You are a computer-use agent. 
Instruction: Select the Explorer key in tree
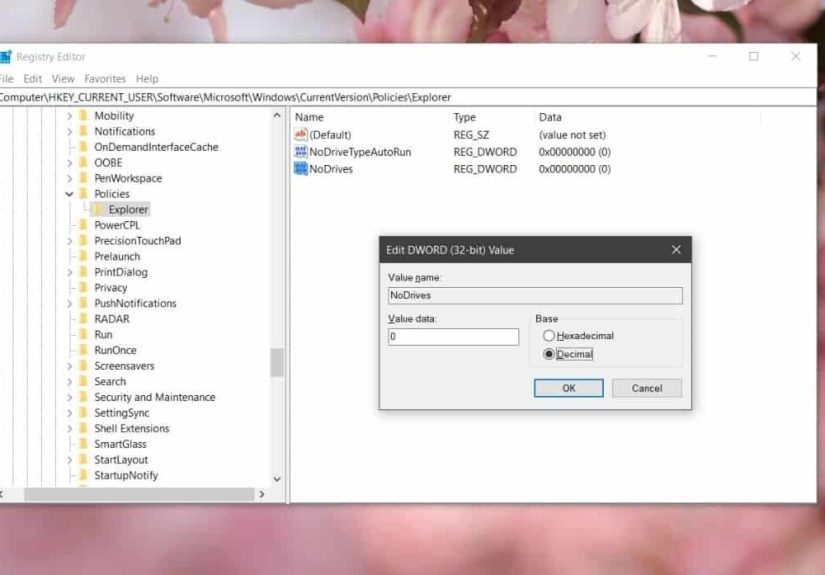click(128, 209)
